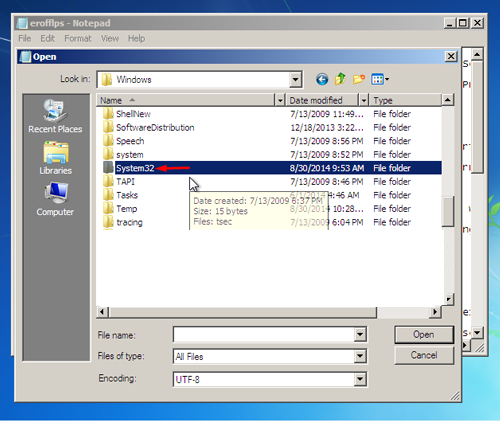This screenshot has width=500, height=421.
Task: Open the Name column filter dropdown arrow
Action: pyautogui.click(x=280, y=100)
